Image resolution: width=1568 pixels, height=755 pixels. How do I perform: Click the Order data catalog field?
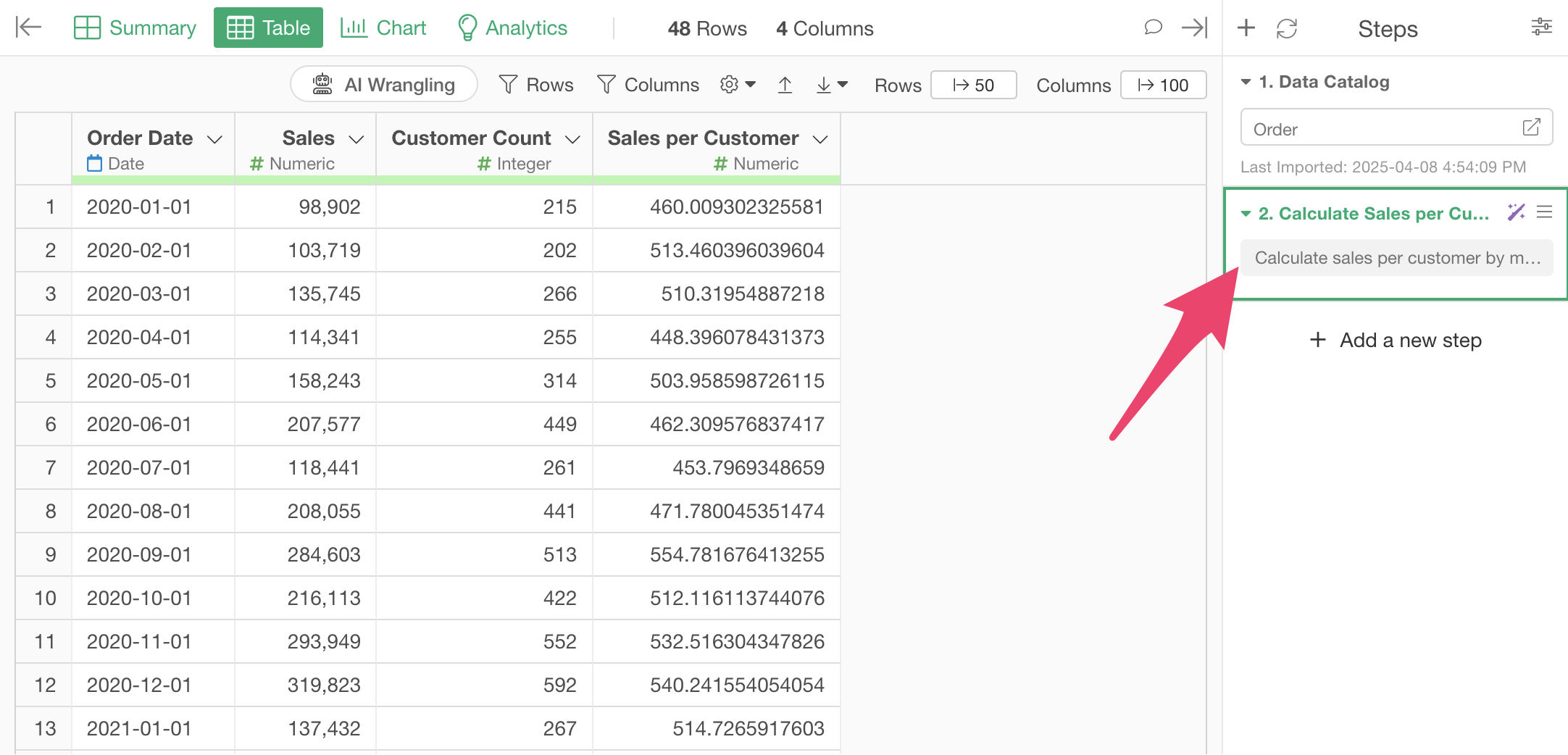[1396, 128]
